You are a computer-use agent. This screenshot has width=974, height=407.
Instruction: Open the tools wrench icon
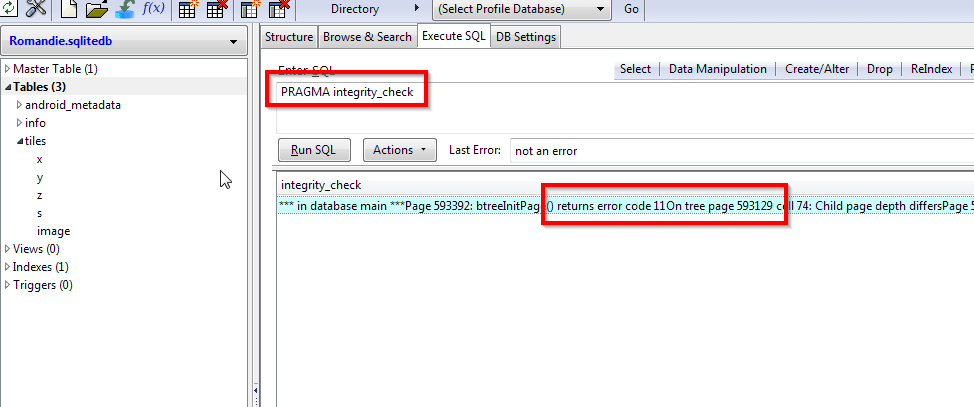click(x=36, y=9)
